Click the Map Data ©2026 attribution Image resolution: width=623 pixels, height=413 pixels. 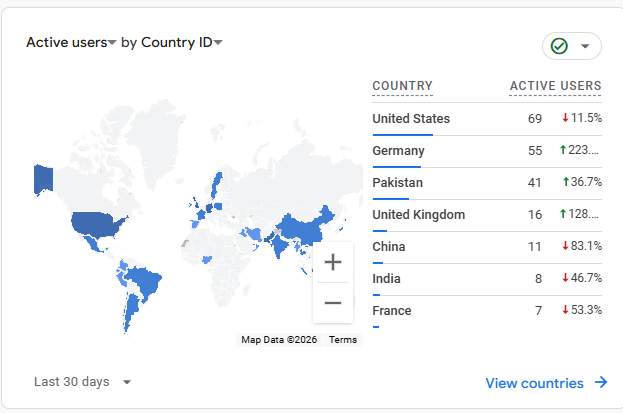[x=279, y=340]
